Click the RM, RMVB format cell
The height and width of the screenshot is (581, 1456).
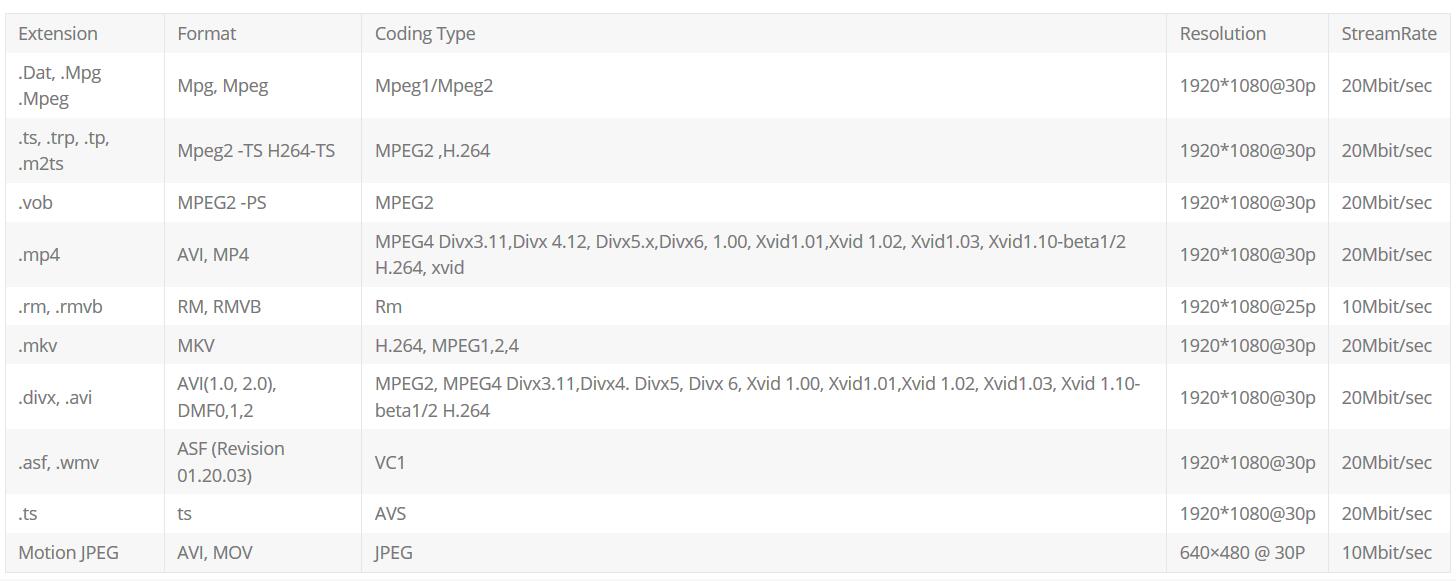tap(219, 306)
